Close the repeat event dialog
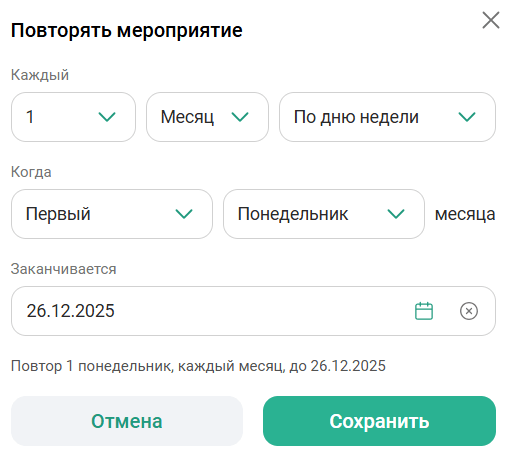 coord(491,20)
